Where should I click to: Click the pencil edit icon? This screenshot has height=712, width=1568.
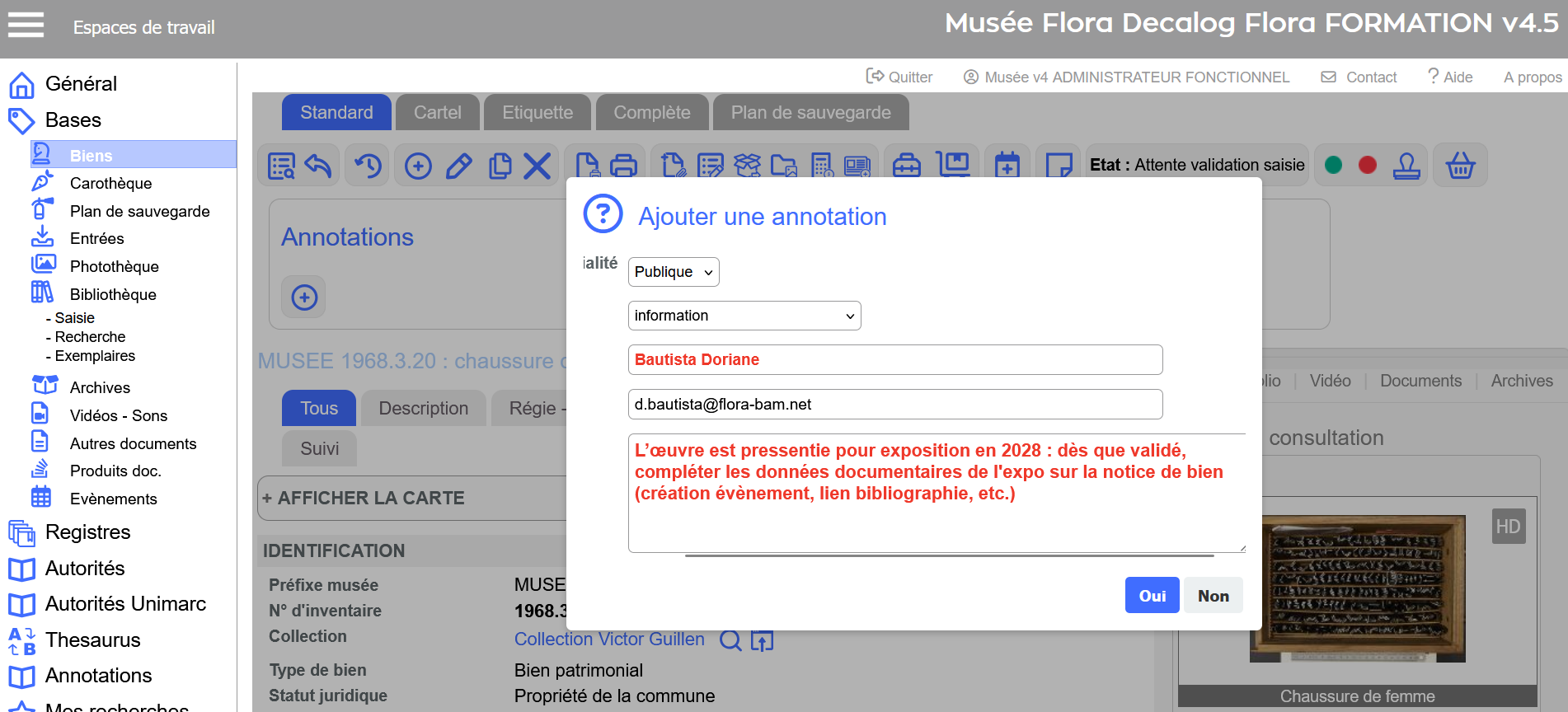pos(458,166)
